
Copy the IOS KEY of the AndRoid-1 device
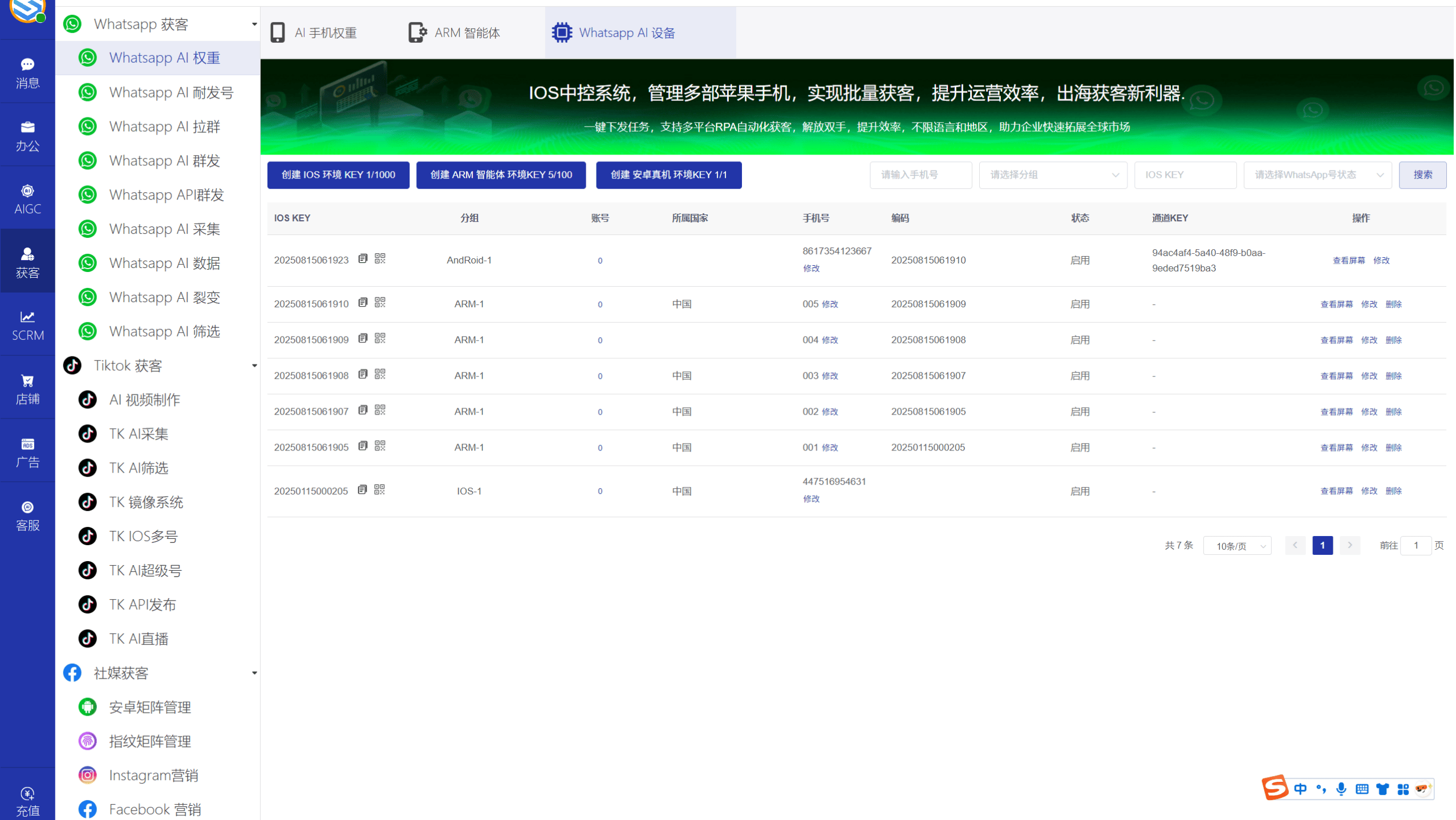point(363,258)
